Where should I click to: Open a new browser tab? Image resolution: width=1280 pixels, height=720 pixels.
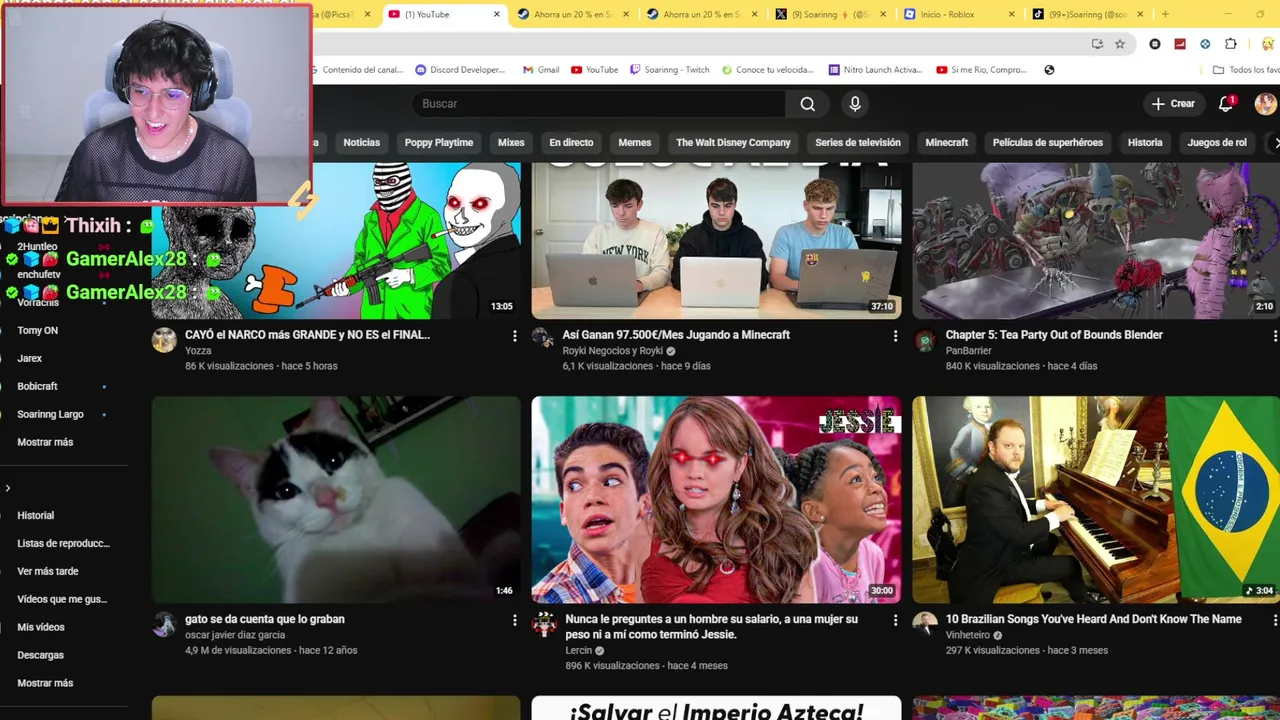pos(1165,14)
